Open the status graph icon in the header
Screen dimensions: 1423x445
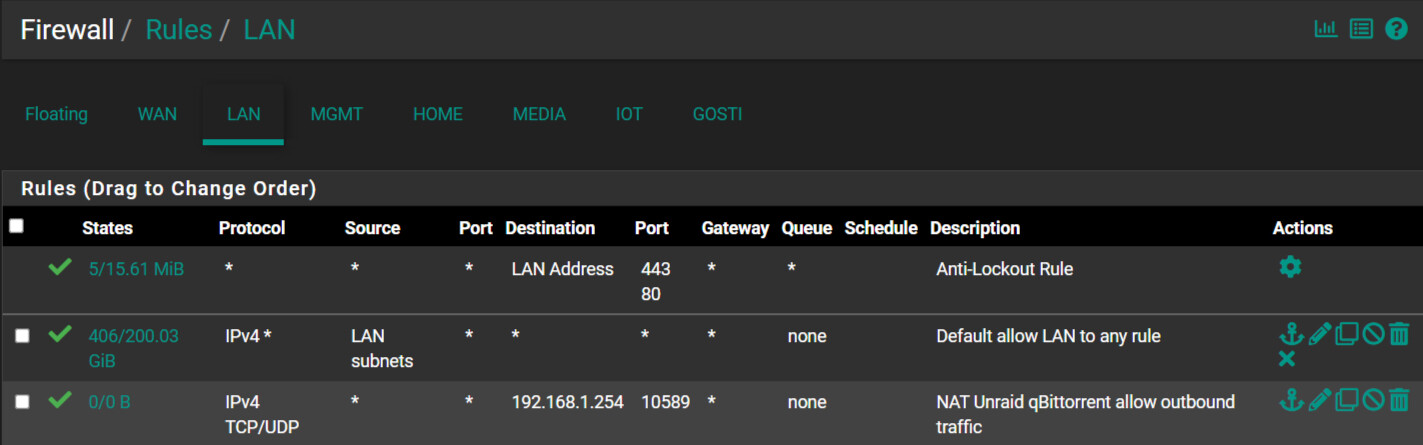(1326, 29)
